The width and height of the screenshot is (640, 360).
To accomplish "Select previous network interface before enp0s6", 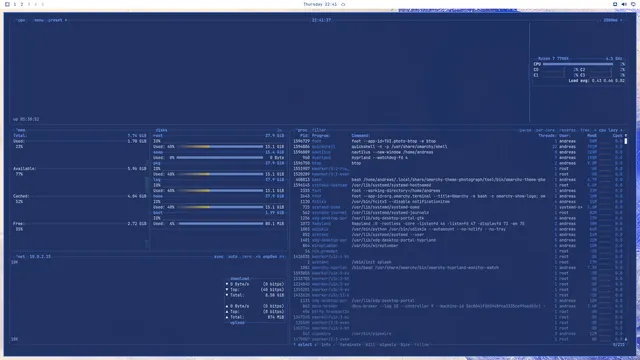I will click(257, 257).
